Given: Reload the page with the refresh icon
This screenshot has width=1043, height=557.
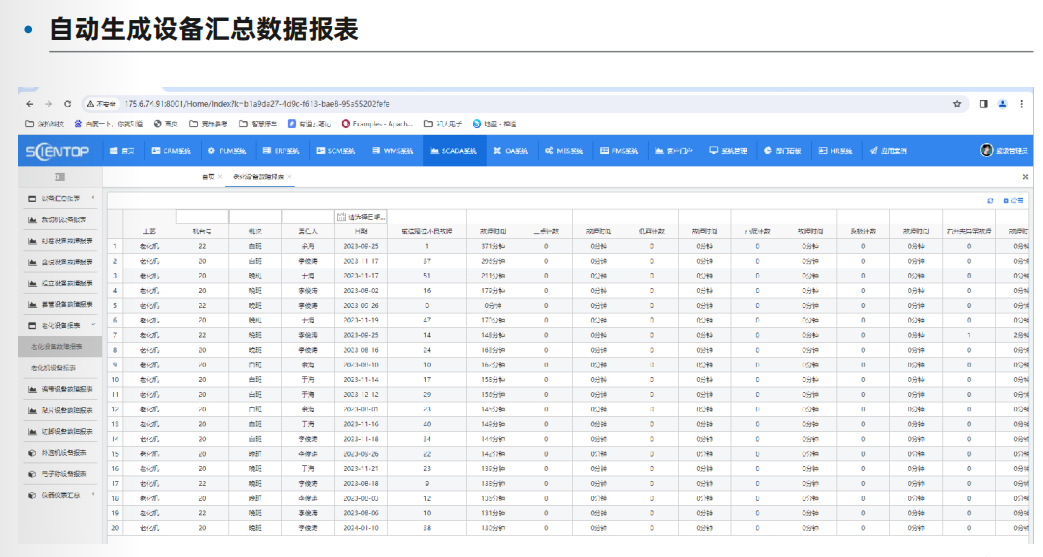Looking at the screenshot, I should point(67,104).
